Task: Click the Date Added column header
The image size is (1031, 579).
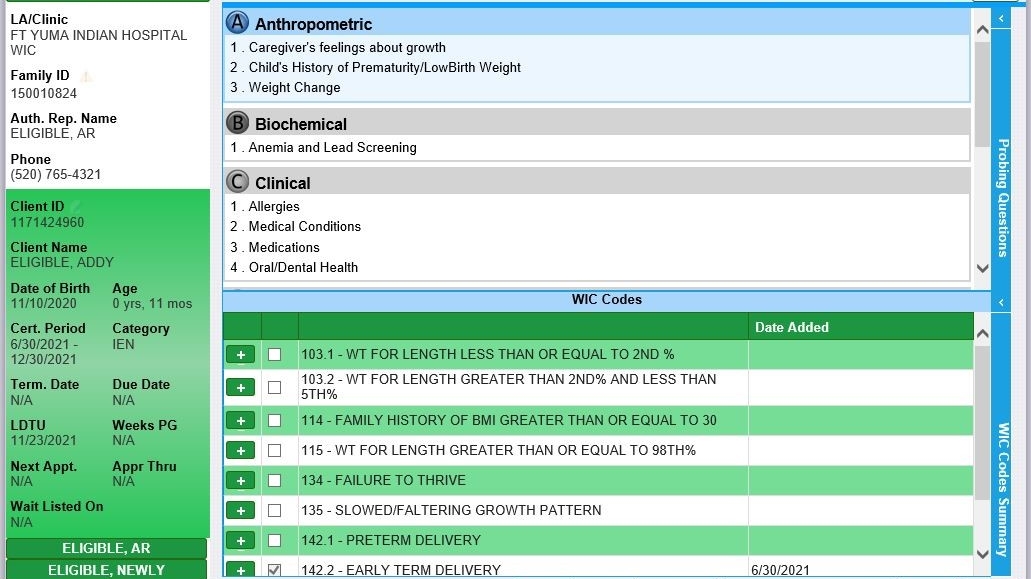Action: coord(791,327)
